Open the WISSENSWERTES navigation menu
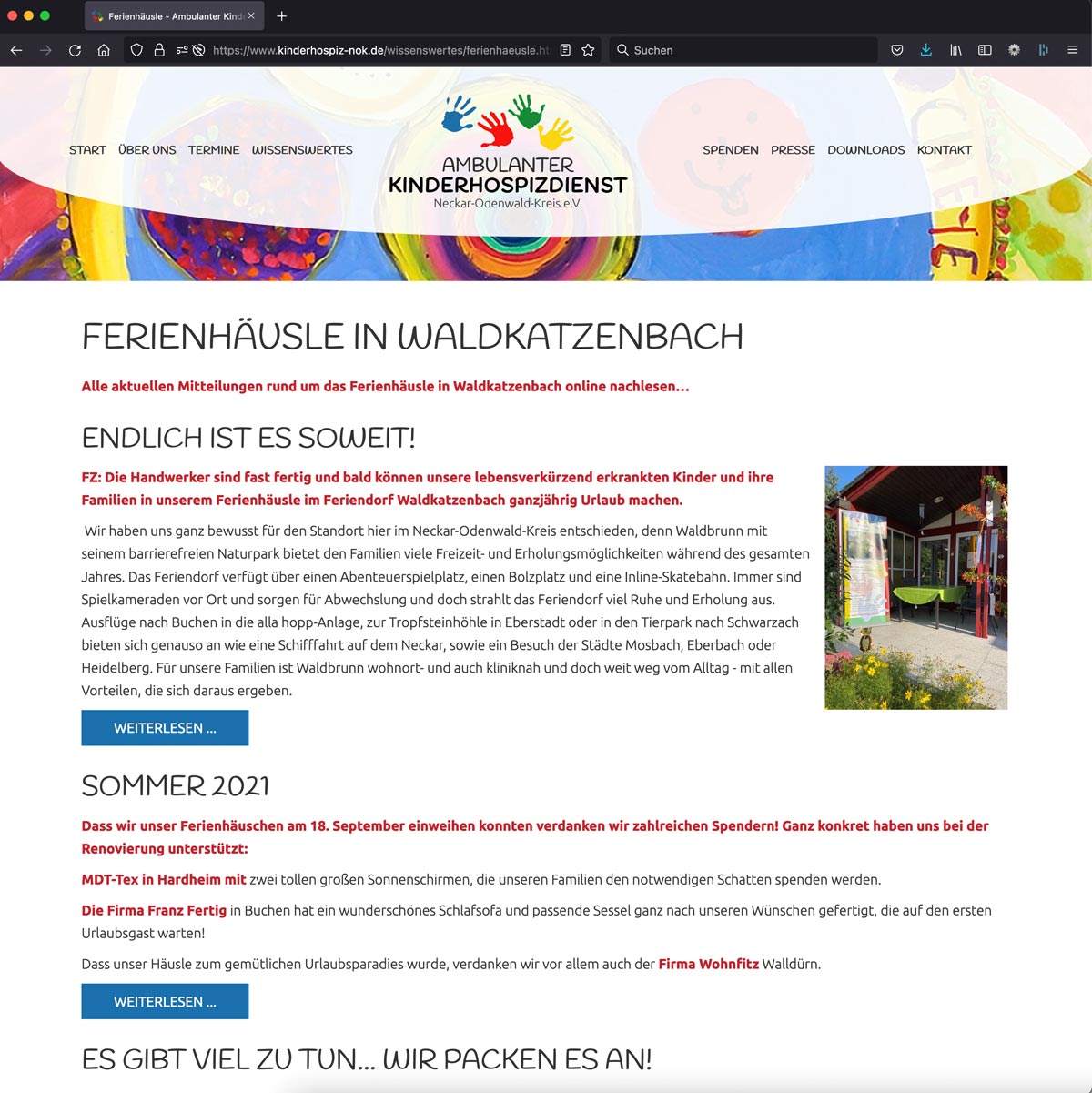This screenshot has height=1093, width=1092. point(302,150)
